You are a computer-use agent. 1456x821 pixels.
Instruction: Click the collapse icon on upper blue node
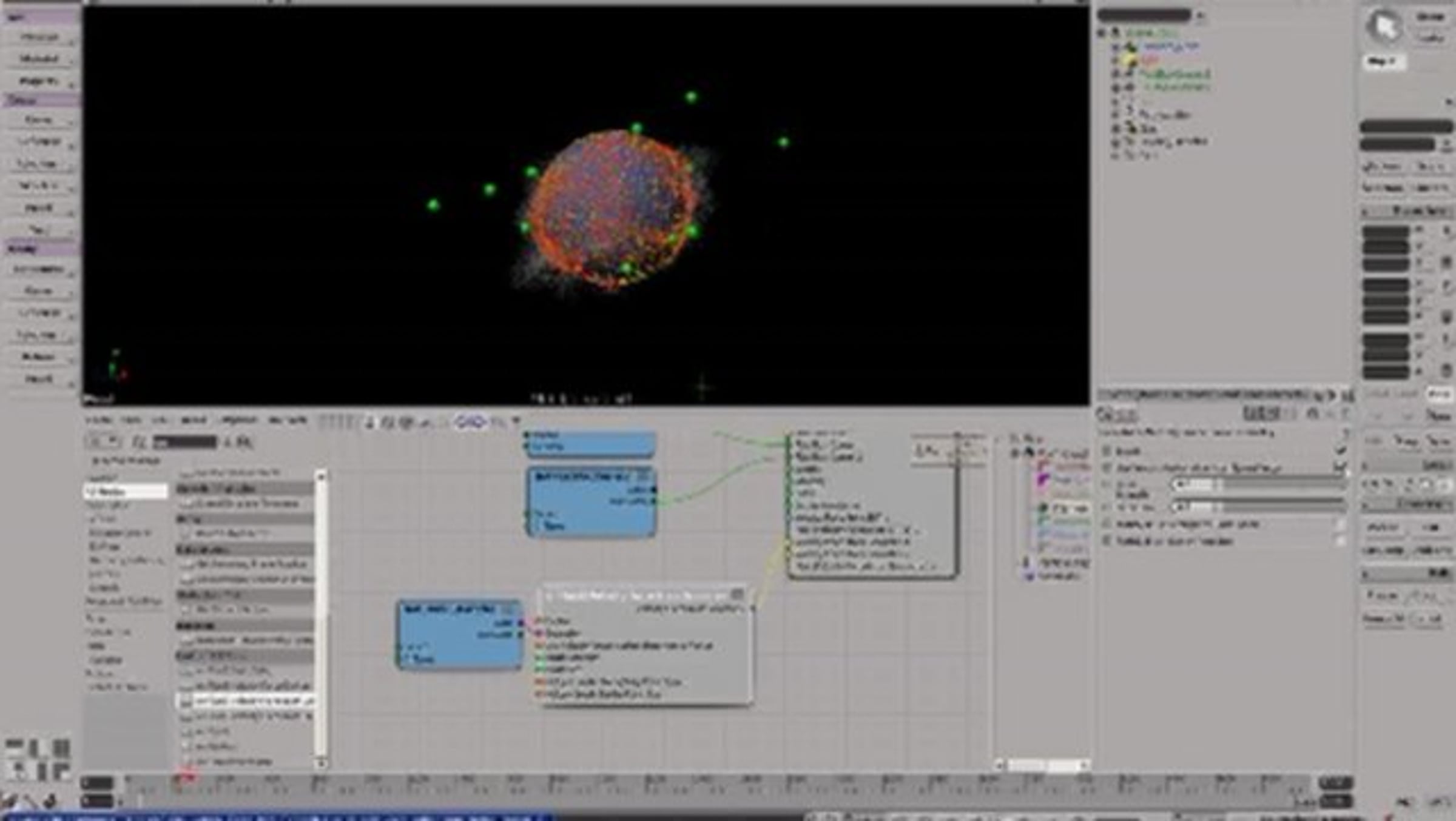pos(644,476)
